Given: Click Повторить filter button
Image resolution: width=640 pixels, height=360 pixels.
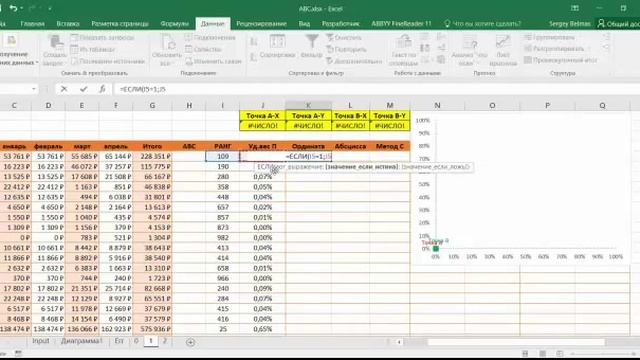Looking at the screenshot, I should click(346, 49).
